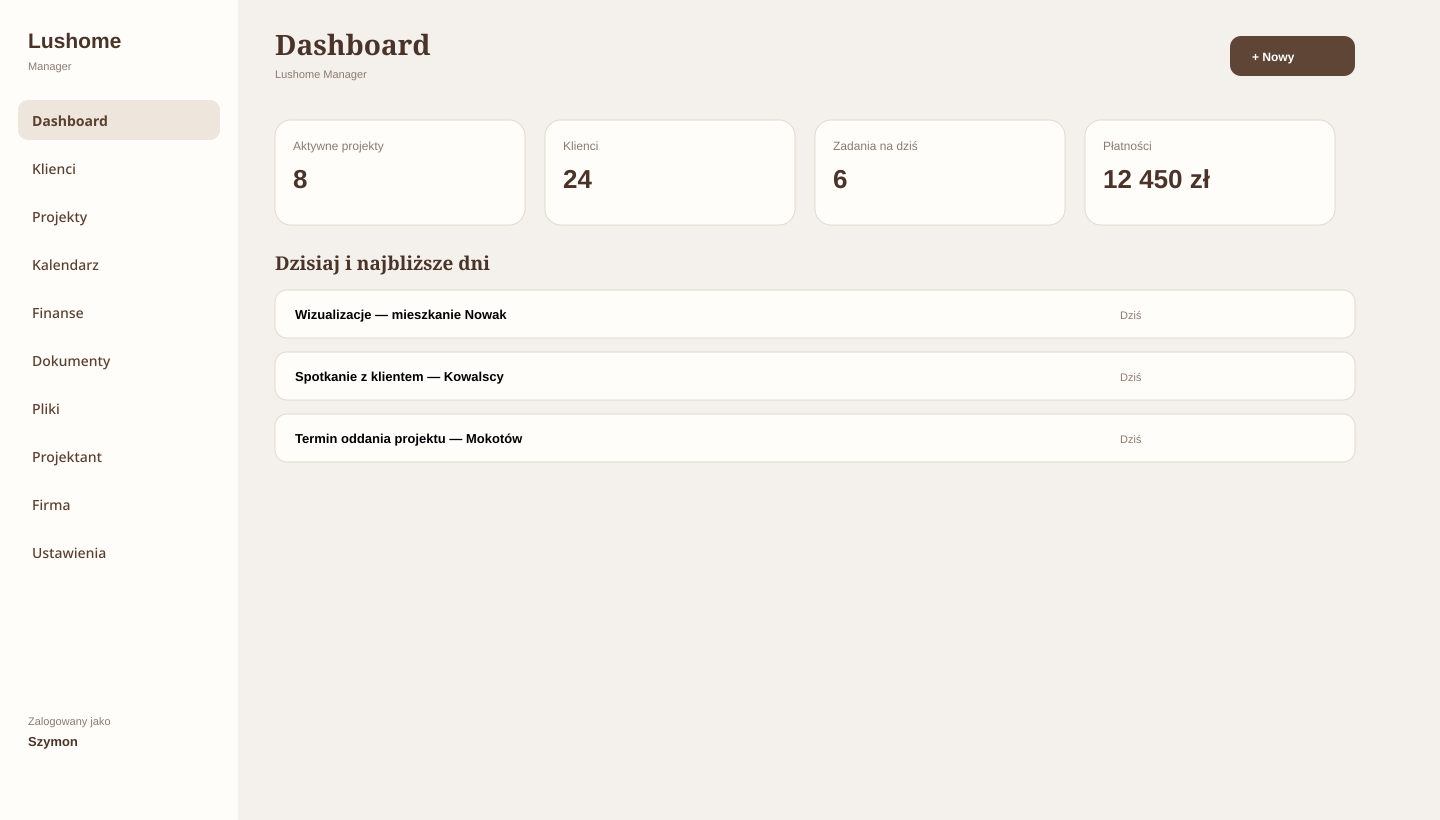Click the Lushome logo text
Screen dimensions: 1440x820
[x=74, y=41]
